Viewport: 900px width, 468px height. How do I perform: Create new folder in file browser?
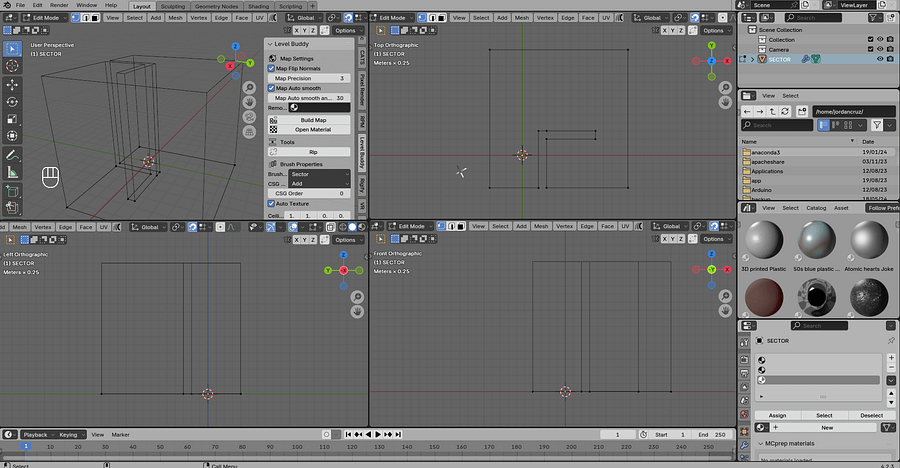[802, 111]
